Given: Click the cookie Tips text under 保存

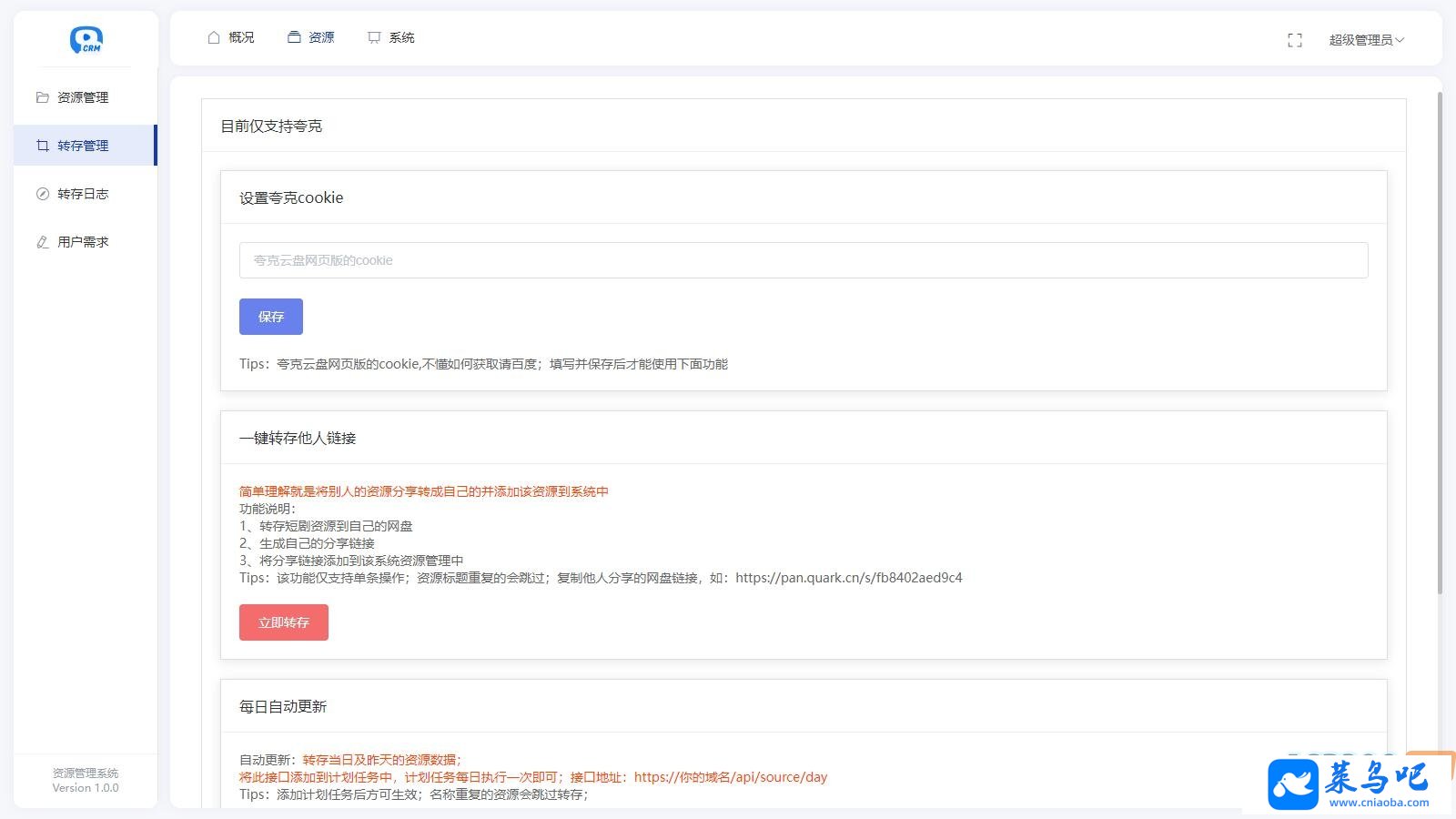Looking at the screenshot, I should (x=483, y=364).
